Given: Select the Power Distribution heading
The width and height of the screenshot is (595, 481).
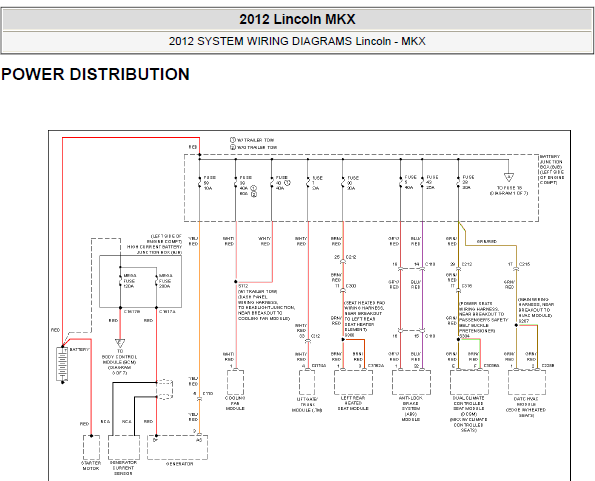Looking at the screenshot, I should point(95,74).
